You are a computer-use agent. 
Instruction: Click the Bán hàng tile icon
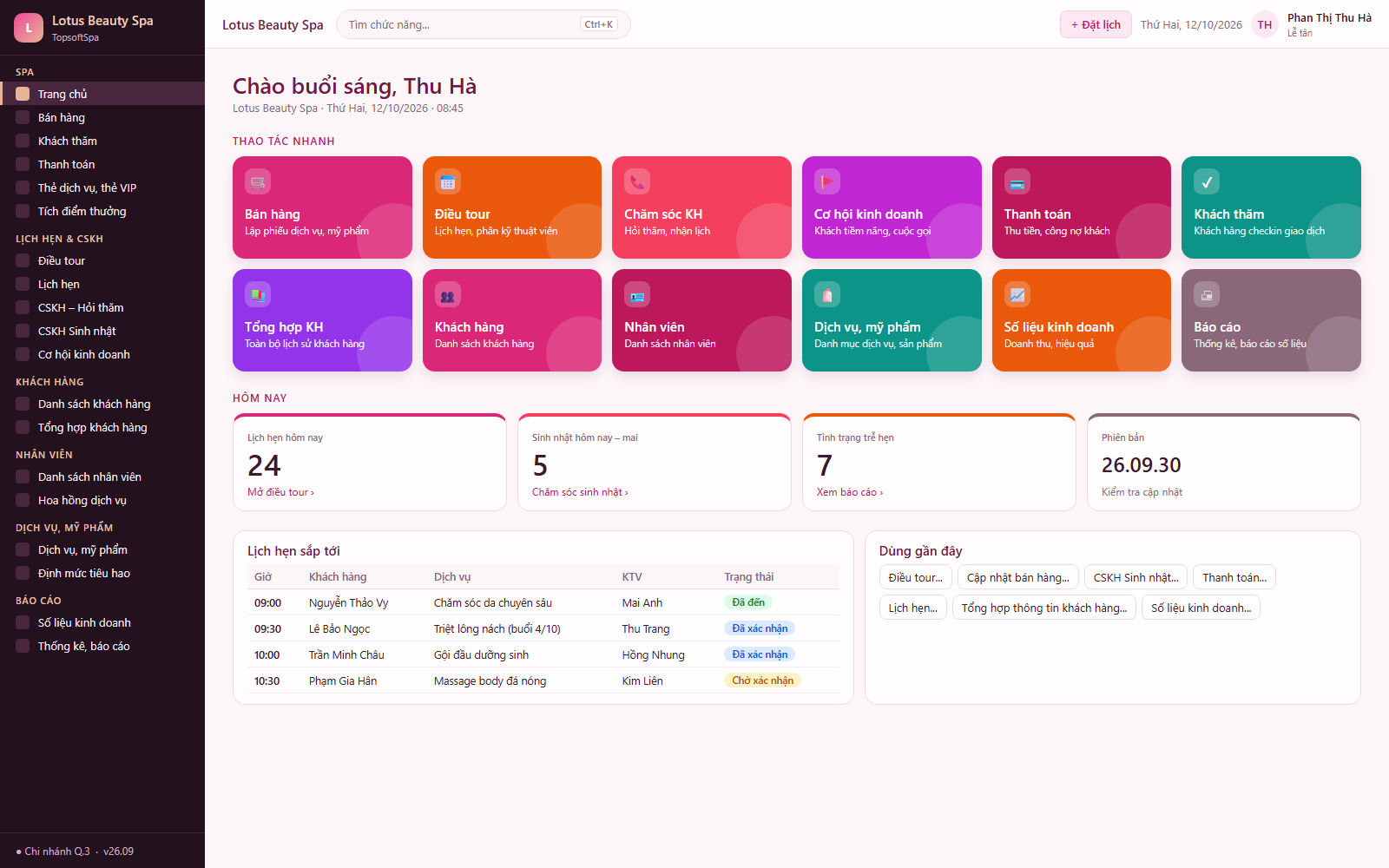click(258, 181)
